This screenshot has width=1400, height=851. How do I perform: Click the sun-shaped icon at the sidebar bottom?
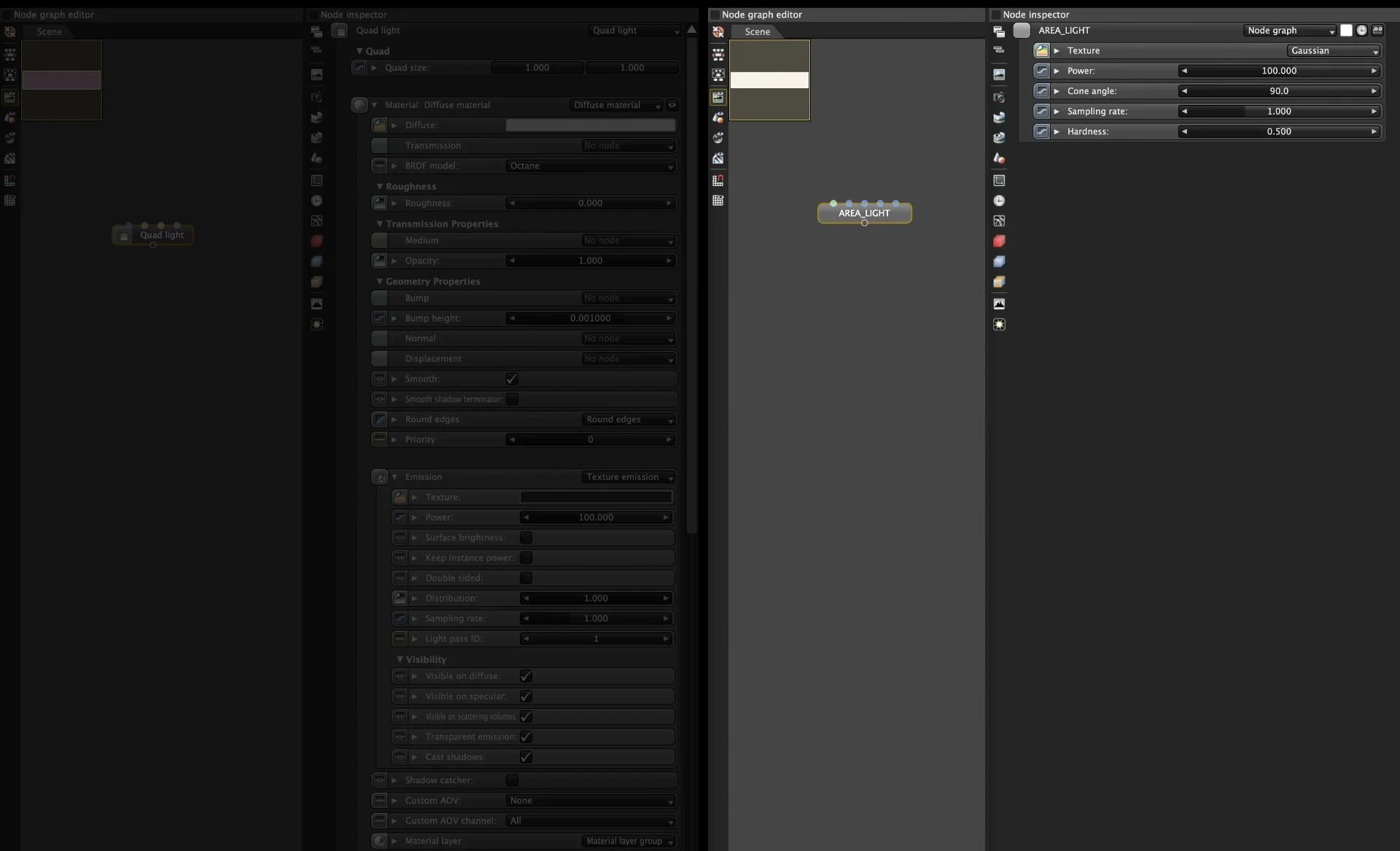[x=999, y=325]
